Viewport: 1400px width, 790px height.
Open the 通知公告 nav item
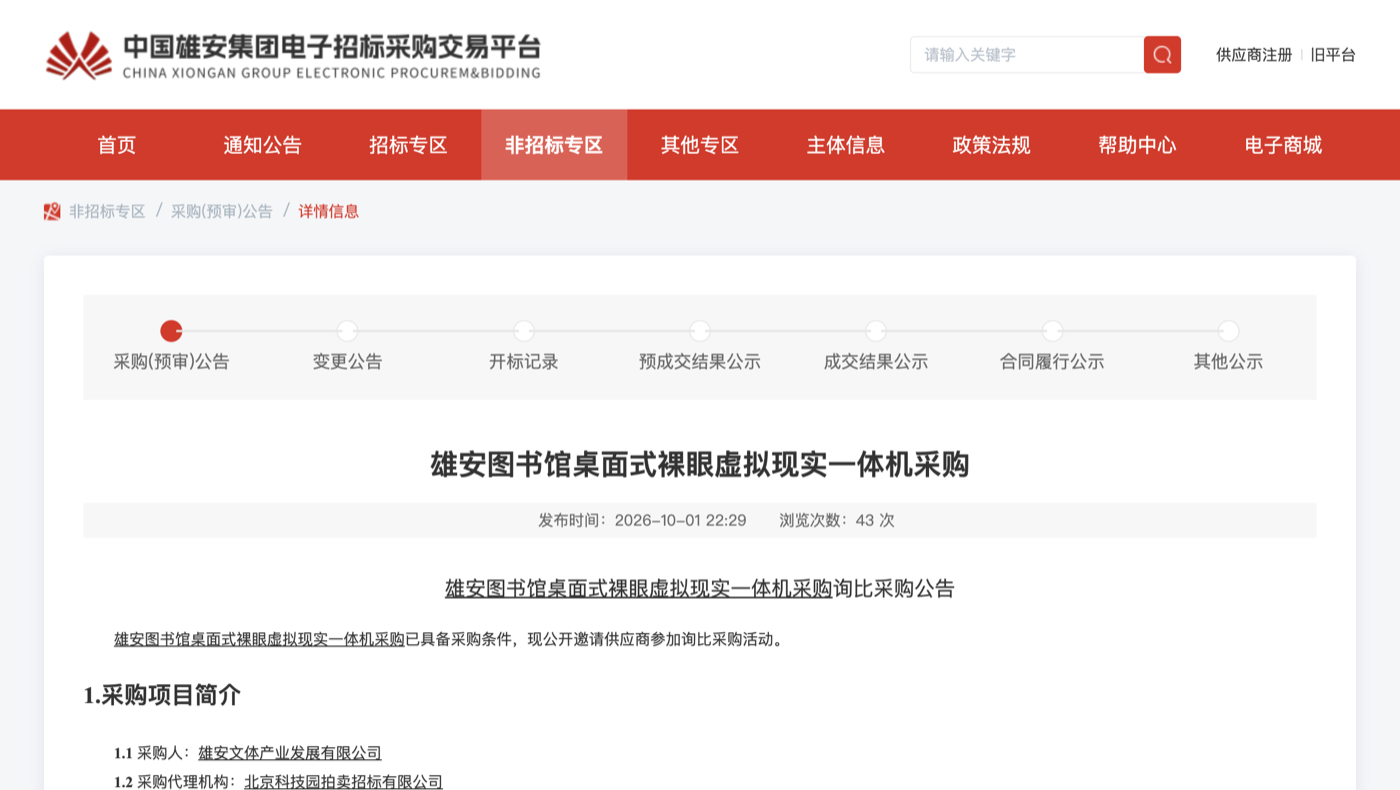tap(262, 145)
